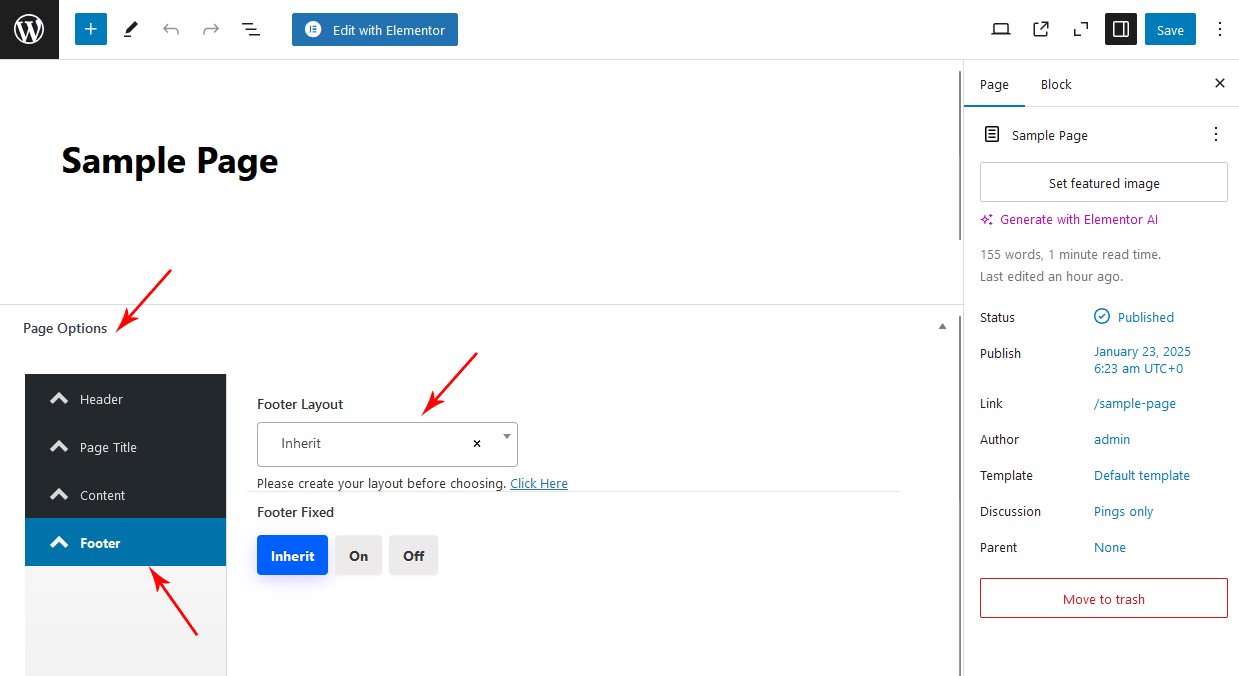Click the Move to trash button
Screen dimensions: 1239x676
(1103, 599)
